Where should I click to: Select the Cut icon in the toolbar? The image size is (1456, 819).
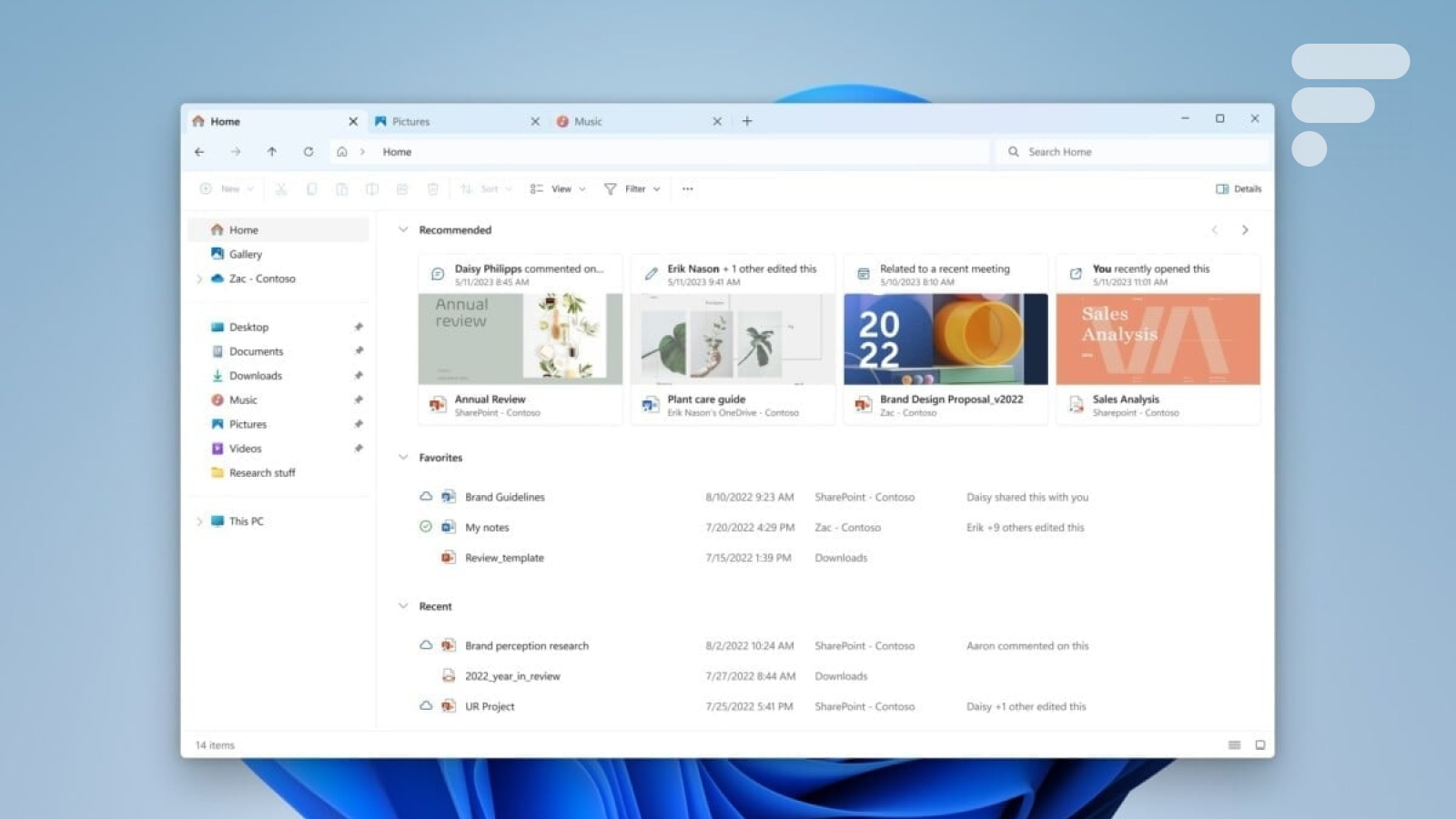pyautogui.click(x=281, y=188)
